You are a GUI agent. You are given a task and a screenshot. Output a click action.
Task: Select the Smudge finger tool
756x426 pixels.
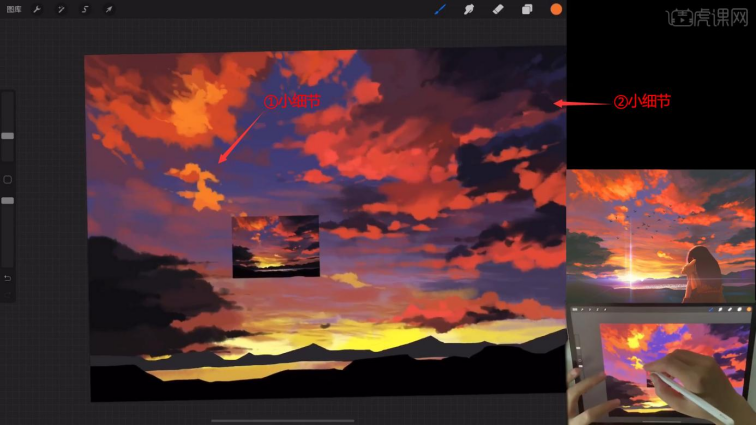[x=469, y=9]
